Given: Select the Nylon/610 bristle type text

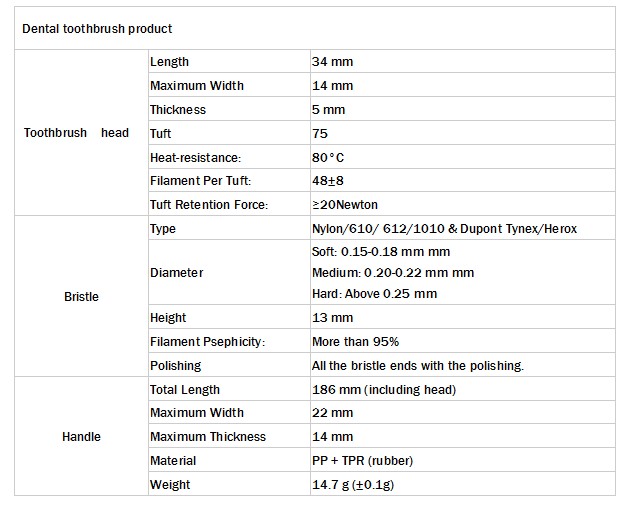Looking at the screenshot, I should click(x=444, y=229).
